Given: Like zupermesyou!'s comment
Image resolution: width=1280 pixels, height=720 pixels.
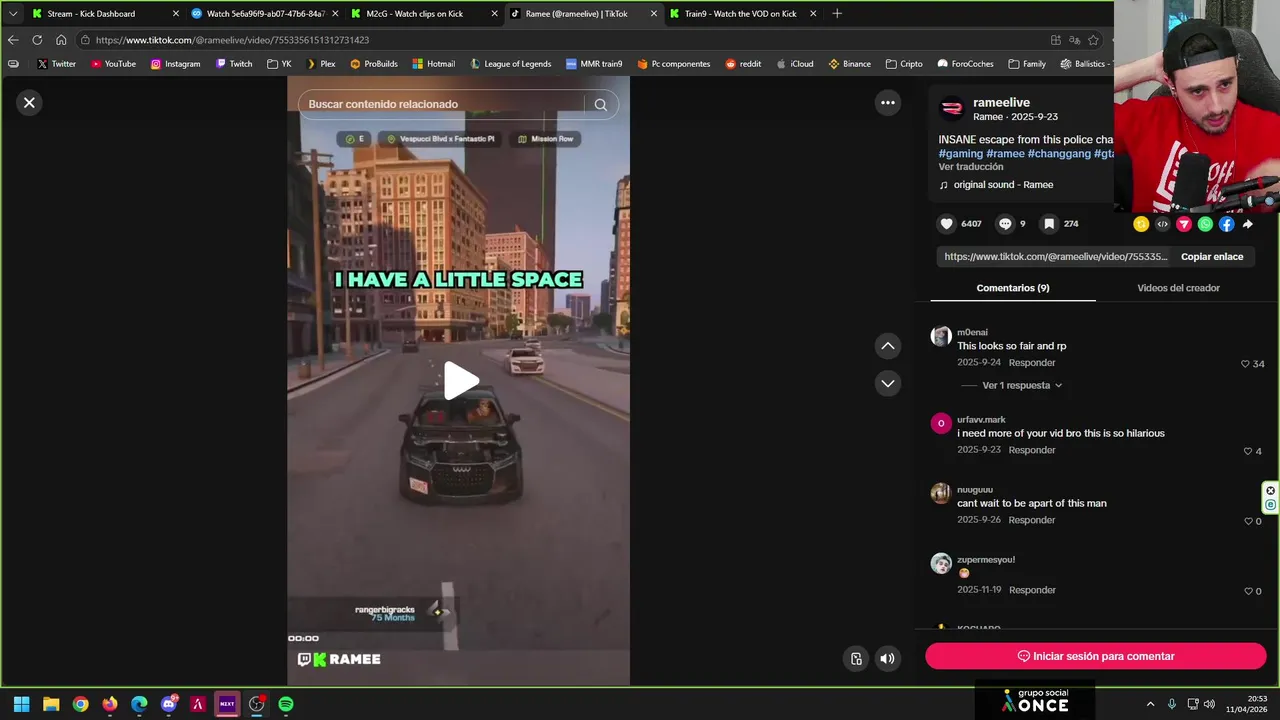Looking at the screenshot, I should click(x=1247, y=591).
